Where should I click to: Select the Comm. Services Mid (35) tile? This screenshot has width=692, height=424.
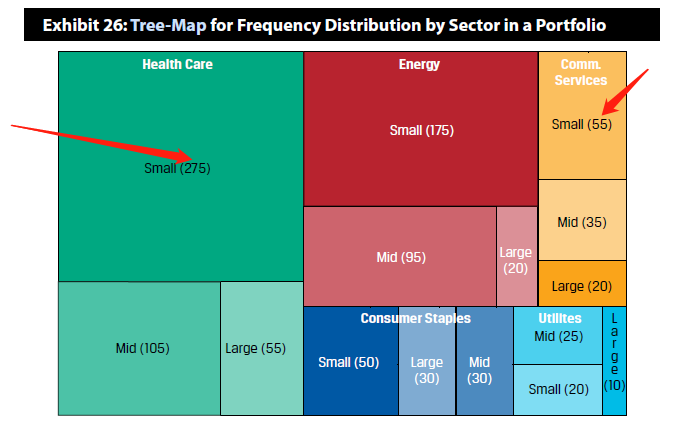point(582,220)
